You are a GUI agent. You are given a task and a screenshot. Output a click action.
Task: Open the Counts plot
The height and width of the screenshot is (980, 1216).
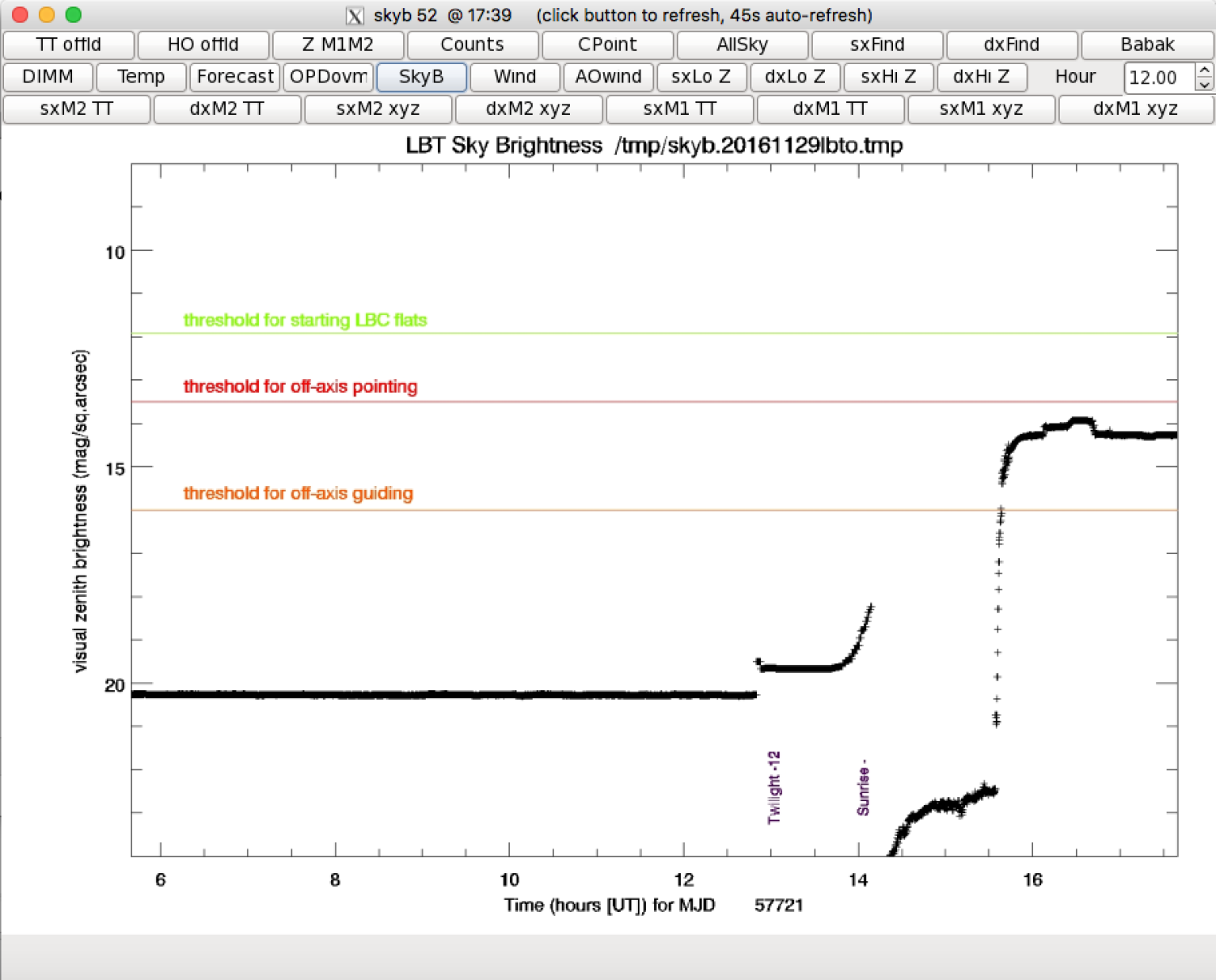(473, 44)
